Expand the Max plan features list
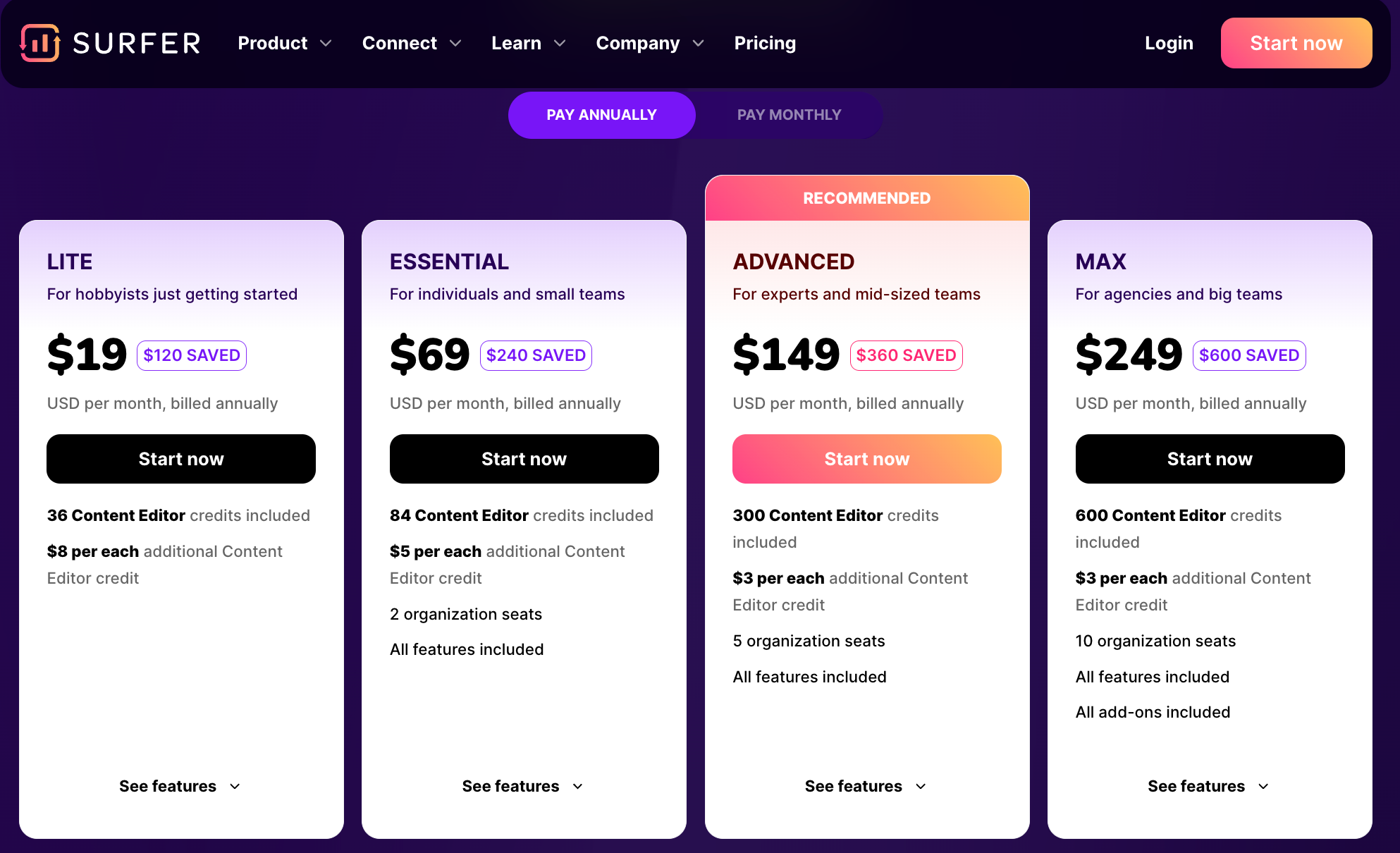The height and width of the screenshot is (853, 1400). [x=1208, y=785]
